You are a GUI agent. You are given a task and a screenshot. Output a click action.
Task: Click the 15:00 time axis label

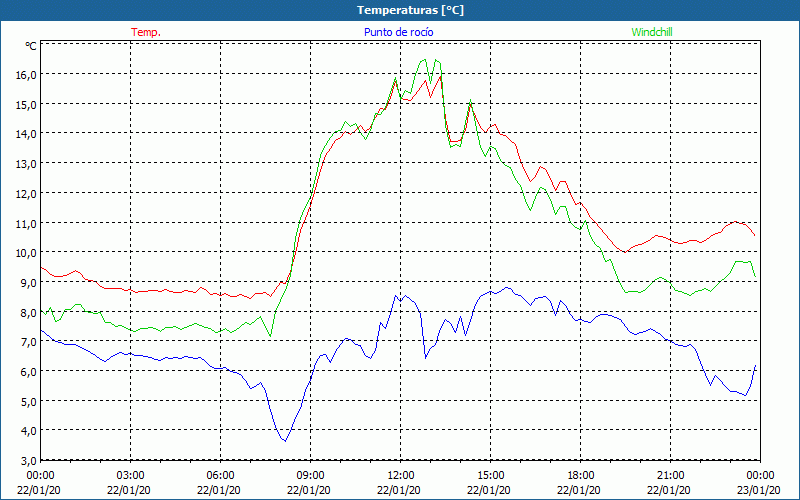pos(491,476)
